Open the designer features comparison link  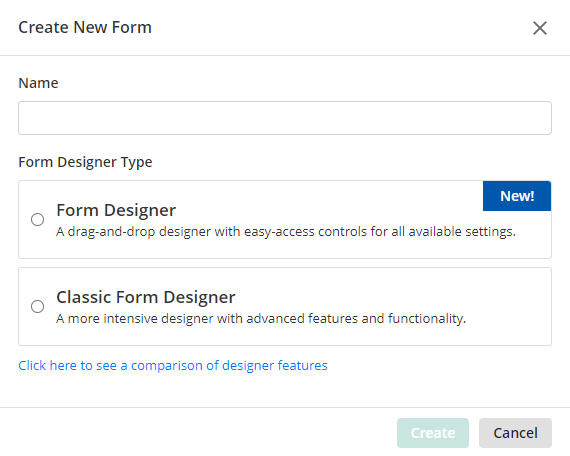(173, 365)
